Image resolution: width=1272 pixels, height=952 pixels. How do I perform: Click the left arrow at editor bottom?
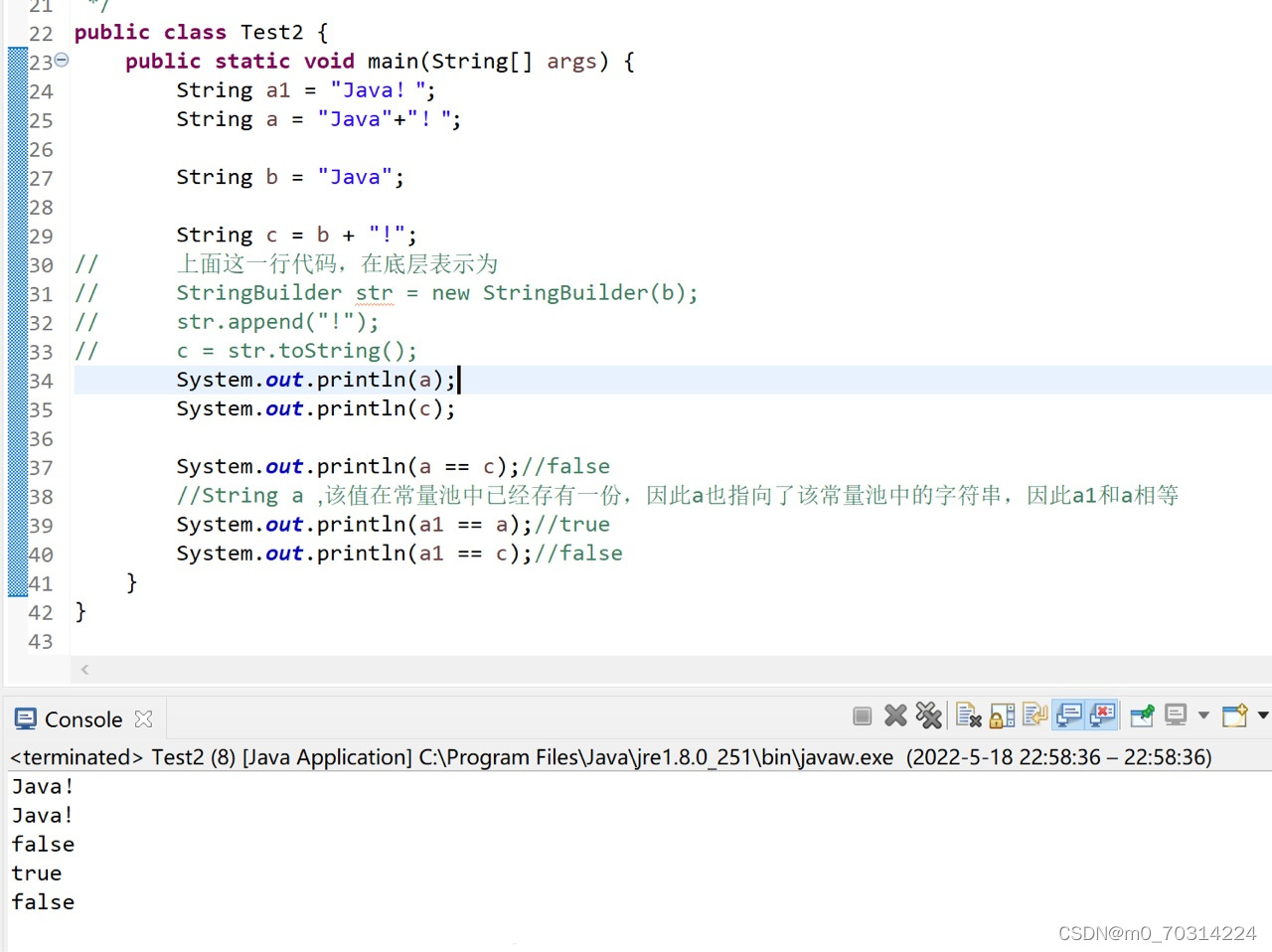[x=84, y=669]
